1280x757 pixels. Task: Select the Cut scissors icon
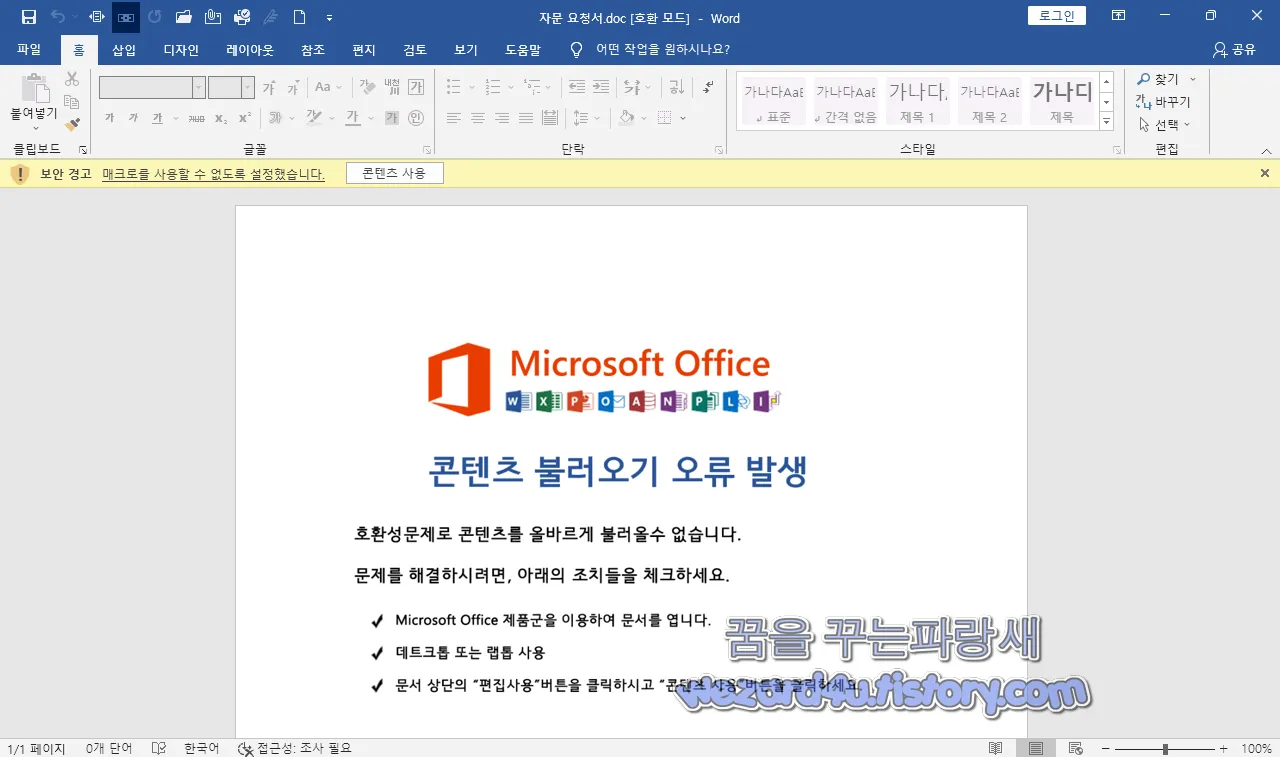click(x=72, y=79)
